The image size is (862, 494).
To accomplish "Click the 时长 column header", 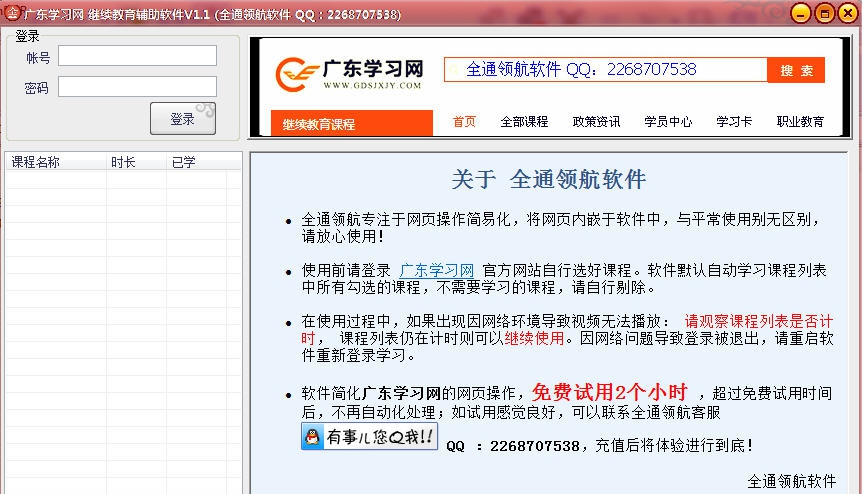I will point(136,162).
